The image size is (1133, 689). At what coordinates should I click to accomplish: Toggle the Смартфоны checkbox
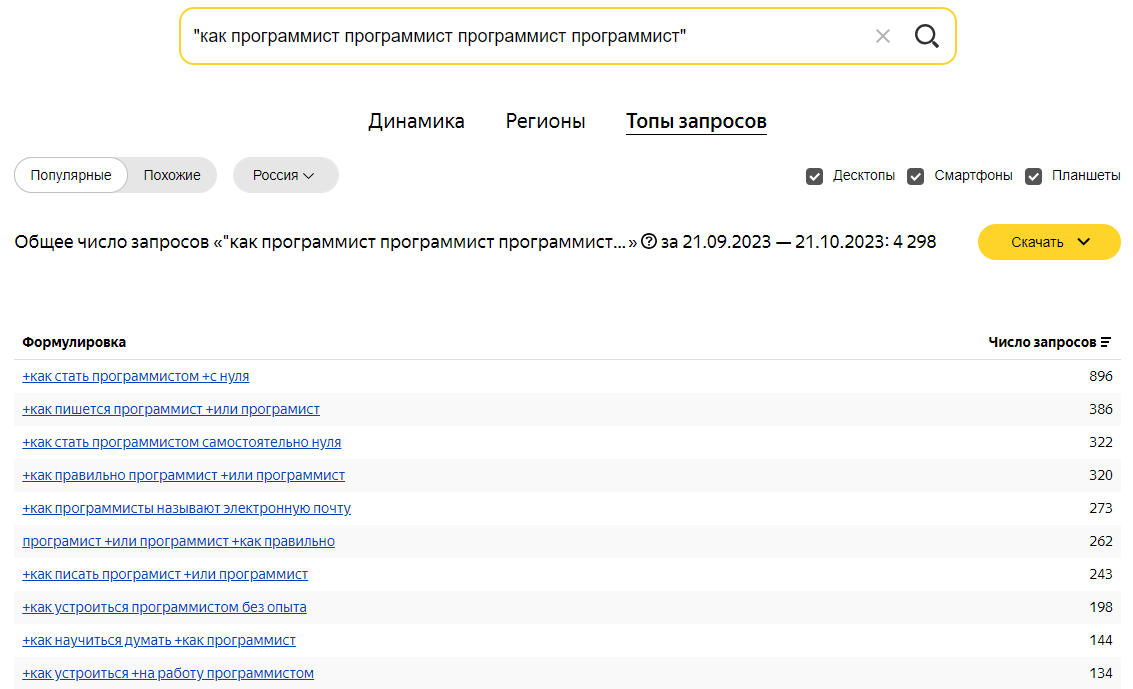point(915,176)
